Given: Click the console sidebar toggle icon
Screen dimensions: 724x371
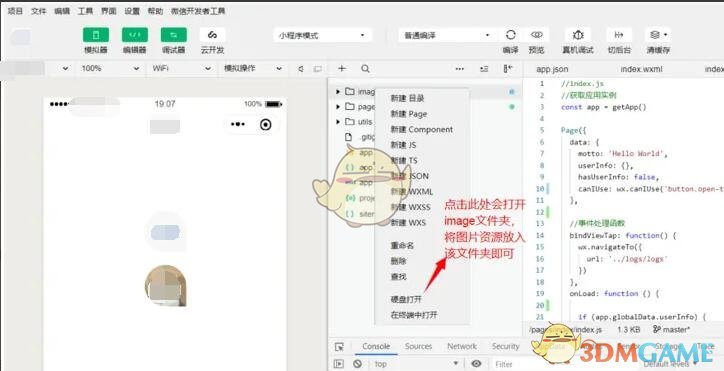Looking at the screenshot, I should (x=339, y=364).
